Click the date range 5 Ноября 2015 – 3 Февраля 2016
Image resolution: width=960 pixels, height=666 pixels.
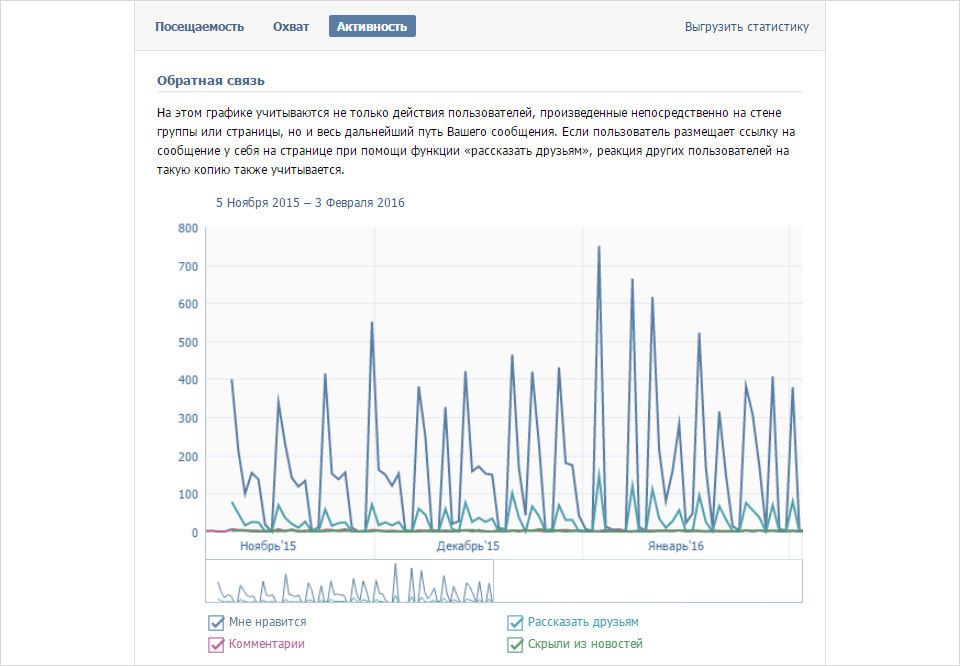tap(310, 203)
